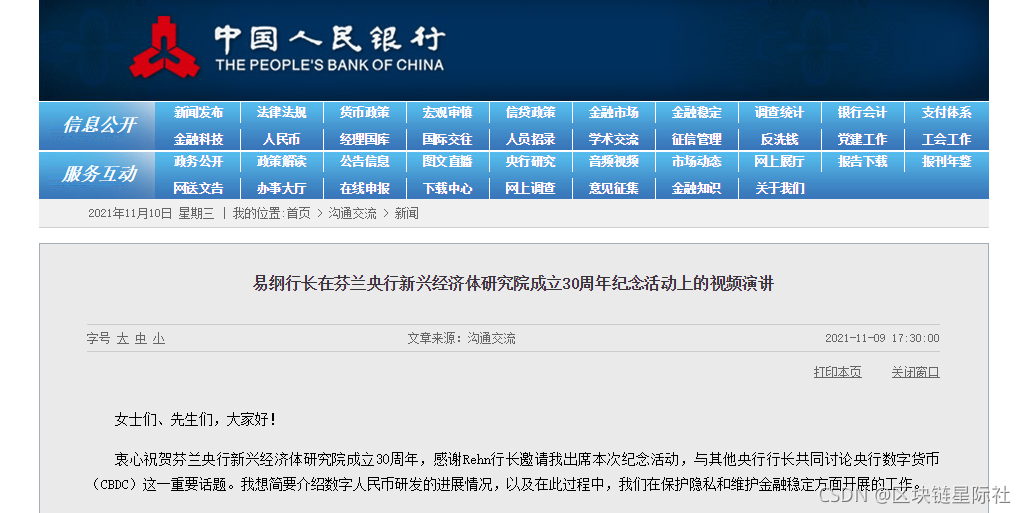Click the date text 2021年11月10日 星期三
Viewport: 1026px width, 513px height.
click(x=151, y=213)
